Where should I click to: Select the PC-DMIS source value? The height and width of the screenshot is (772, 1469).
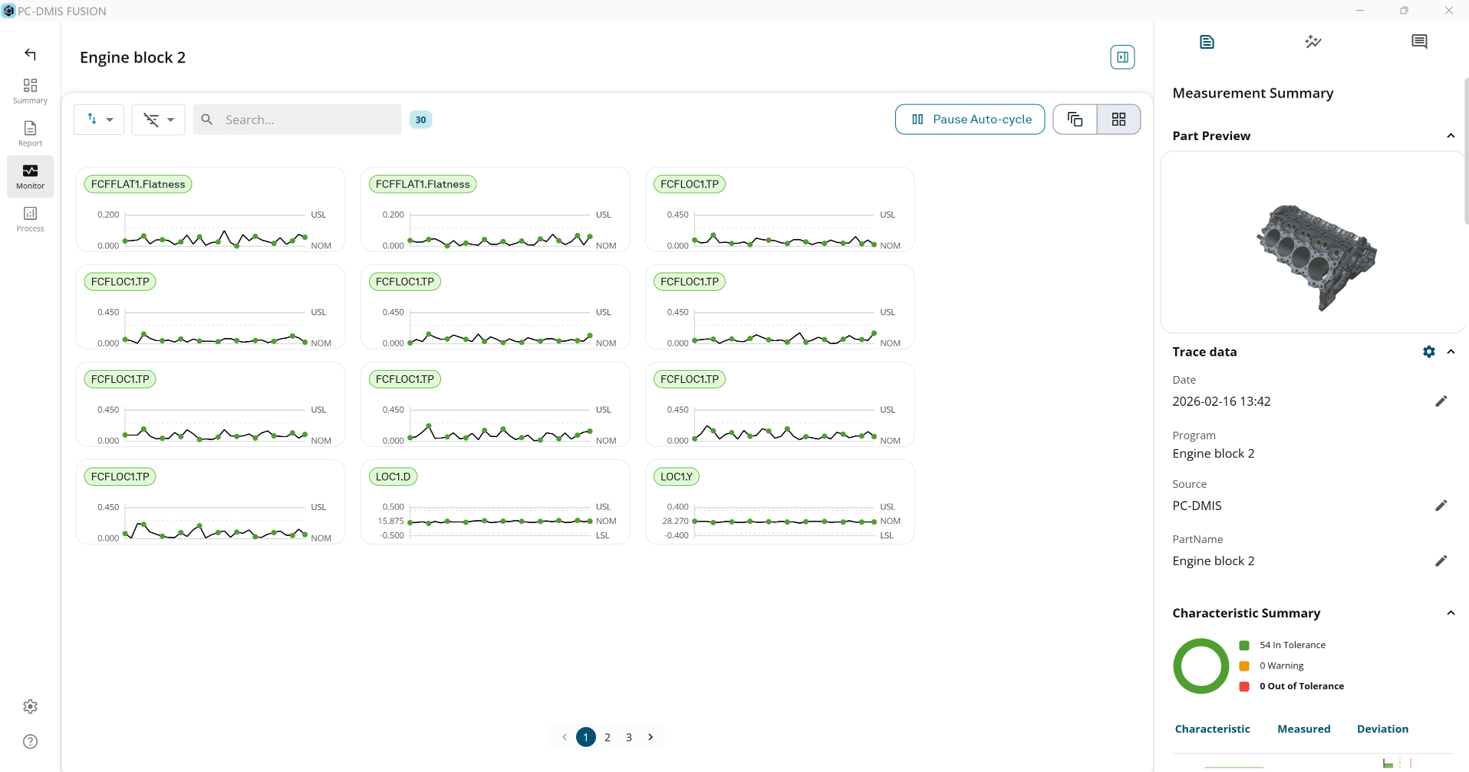point(1197,506)
